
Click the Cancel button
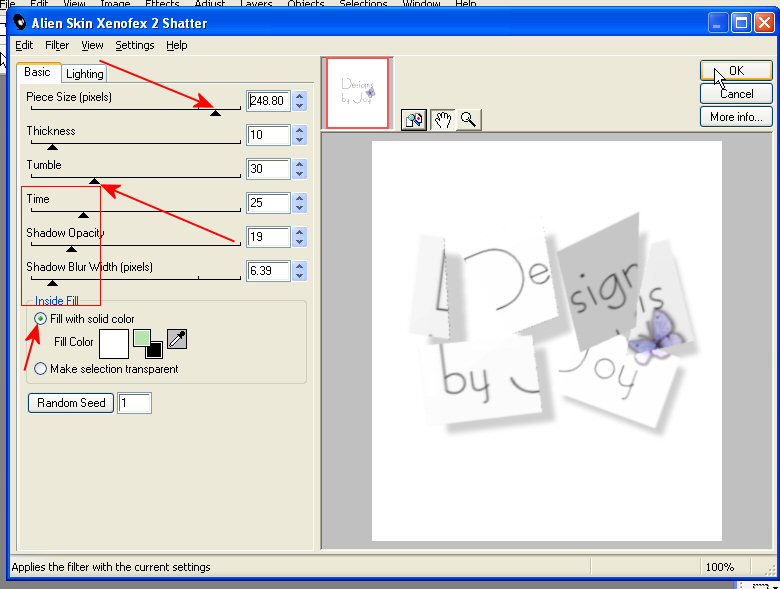(736, 94)
